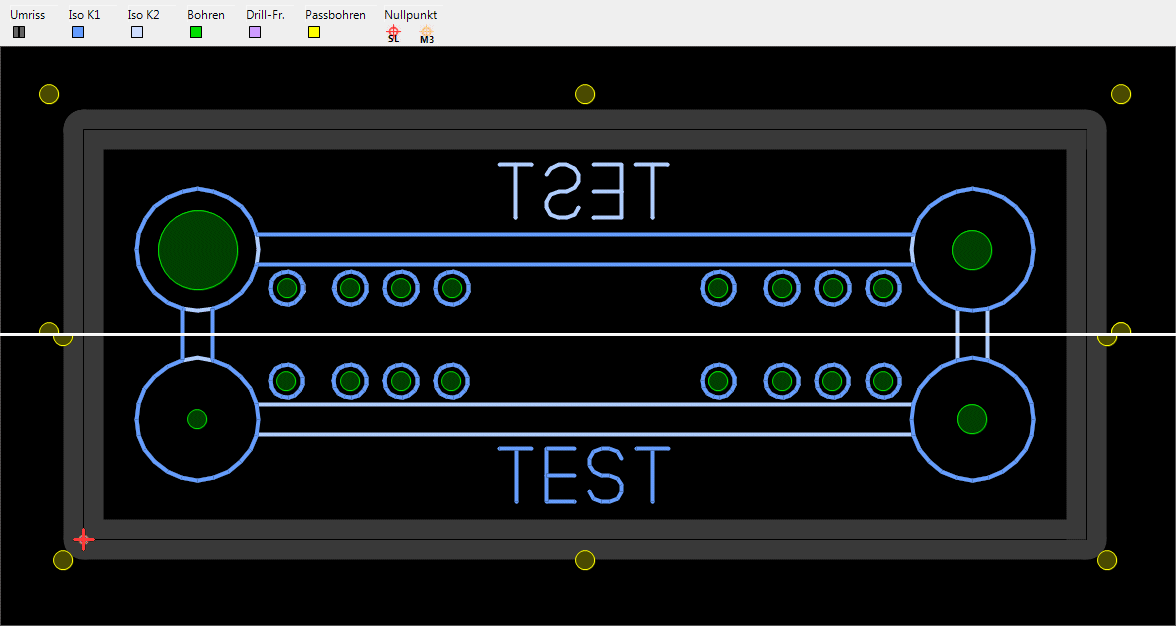
Task: Click the yellow Passbohren color swatch
Action: (314, 32)
